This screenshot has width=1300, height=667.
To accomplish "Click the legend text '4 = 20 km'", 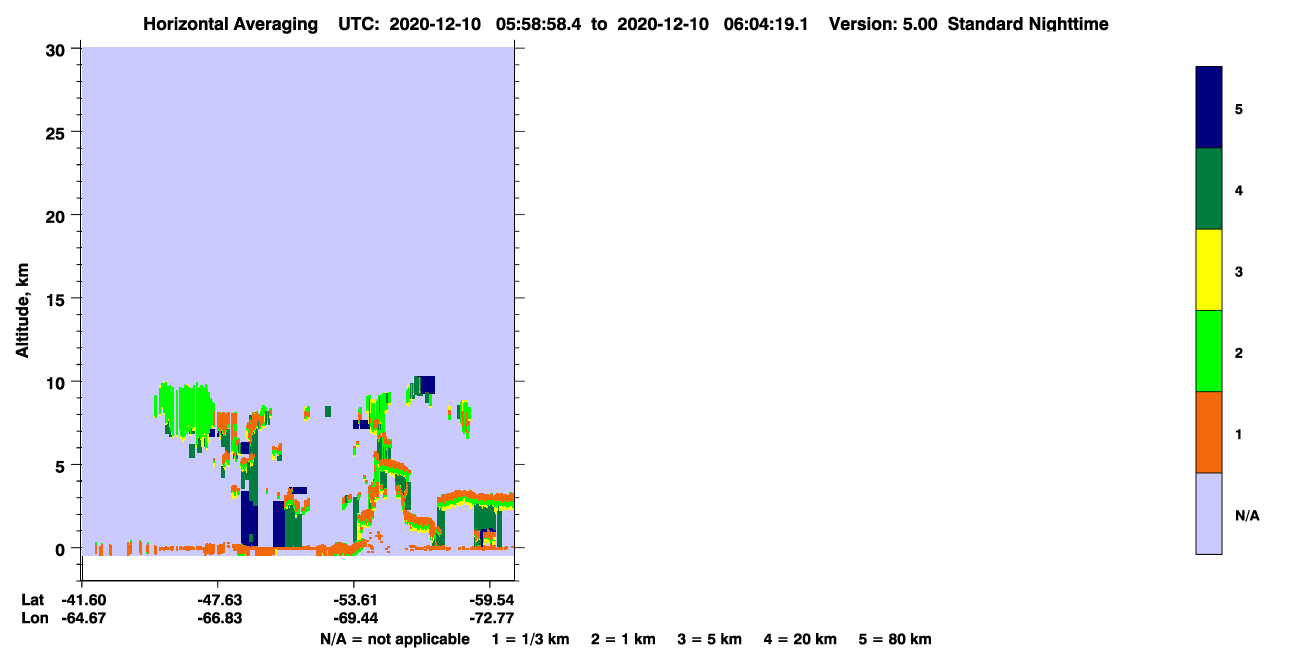I will click(800, 639).
